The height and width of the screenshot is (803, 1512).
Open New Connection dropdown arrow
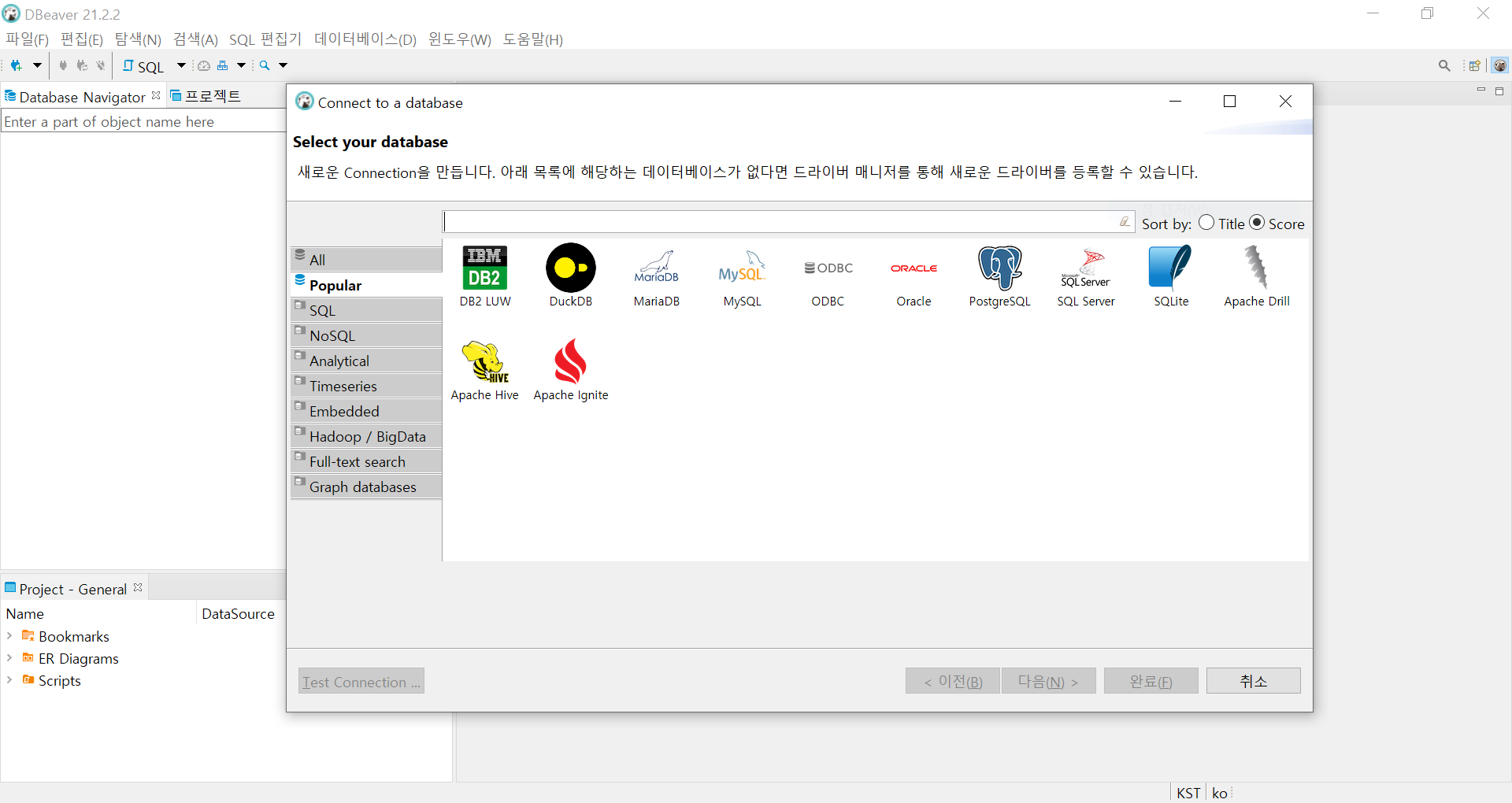(37, 65)
